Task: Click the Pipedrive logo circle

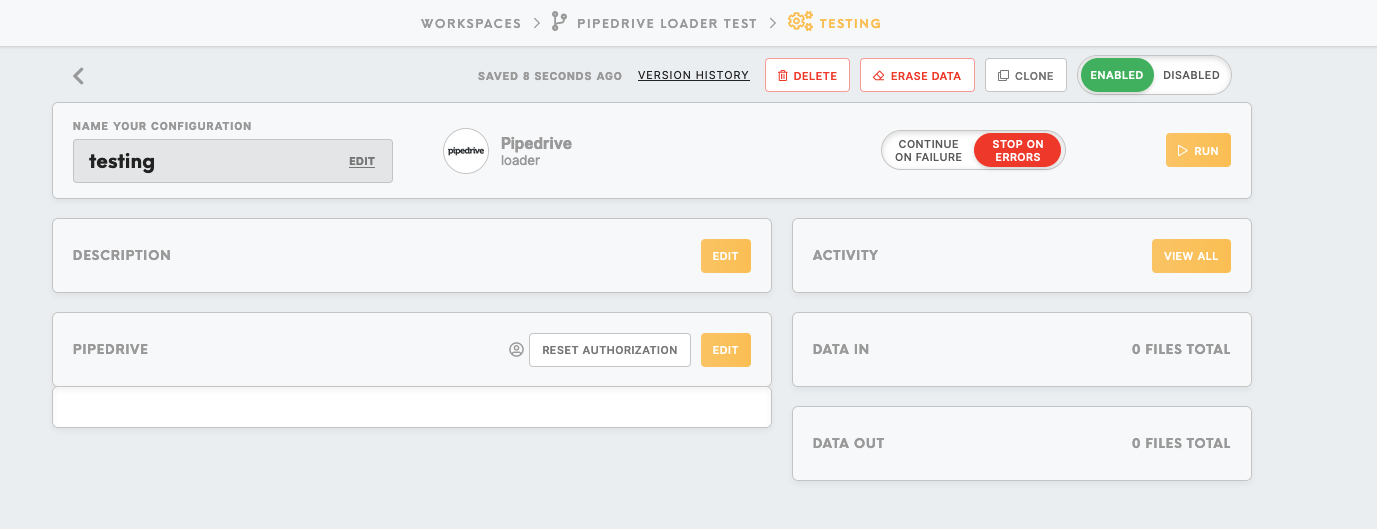Action: [466, 151]
